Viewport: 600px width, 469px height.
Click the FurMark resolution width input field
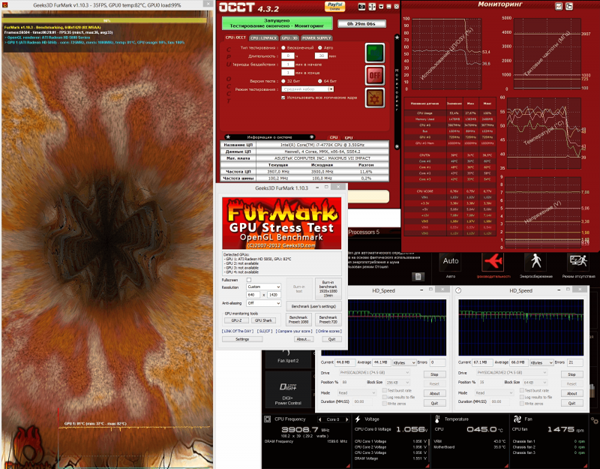(254, 295)
